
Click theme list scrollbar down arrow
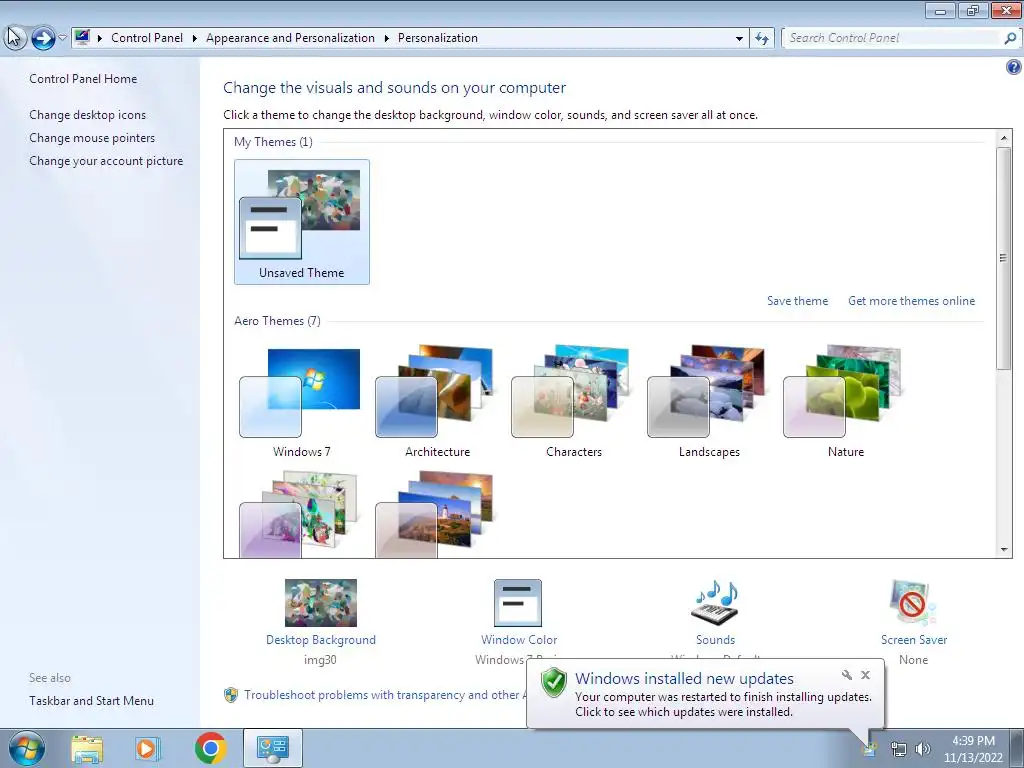coord(1004,550)
